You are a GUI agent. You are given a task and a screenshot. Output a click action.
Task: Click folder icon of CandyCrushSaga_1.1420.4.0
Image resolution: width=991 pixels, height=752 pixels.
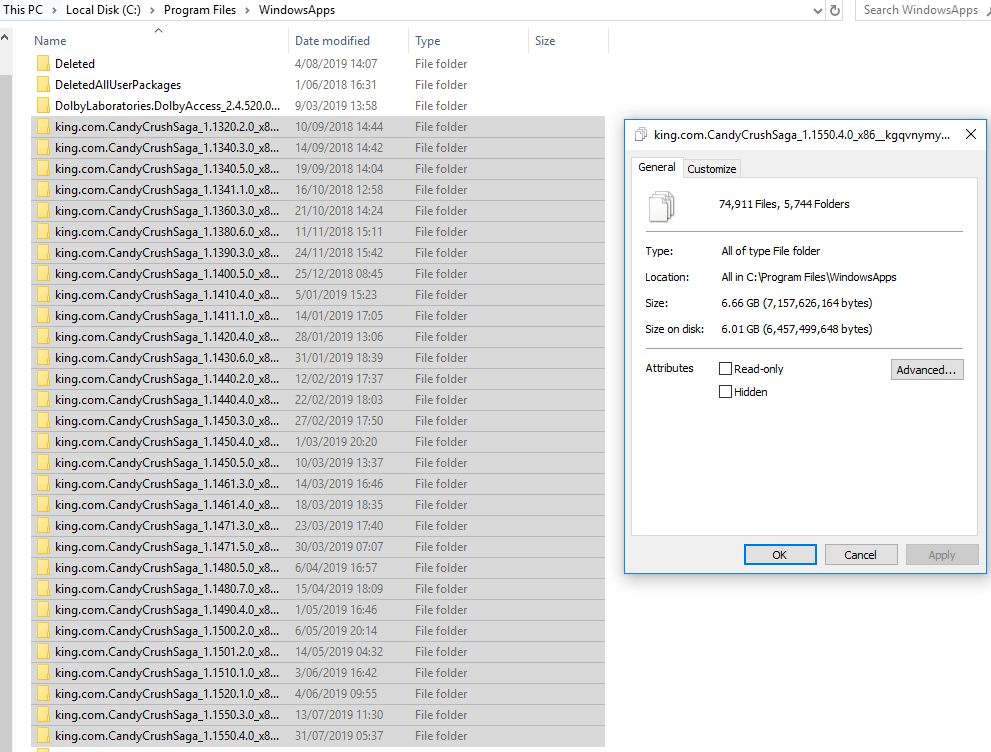[x=43, y=337]
